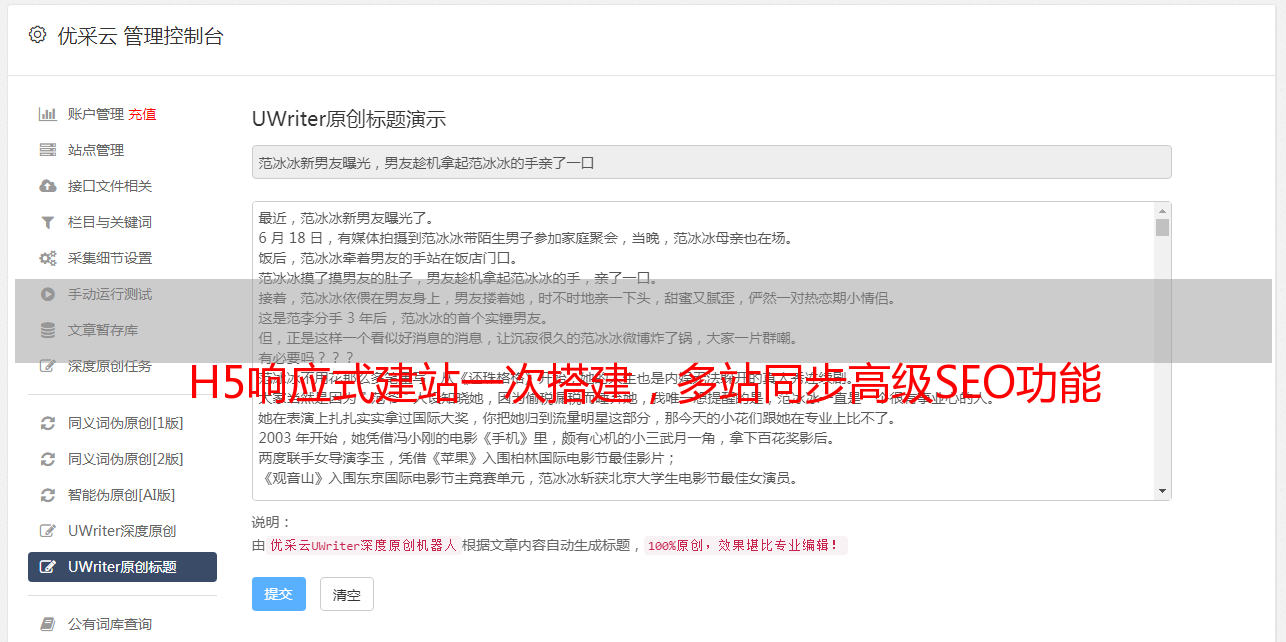Click the UWriter原创标题演示 heading
This screenshot has width=1286, height=642.
tap(349, 119)
